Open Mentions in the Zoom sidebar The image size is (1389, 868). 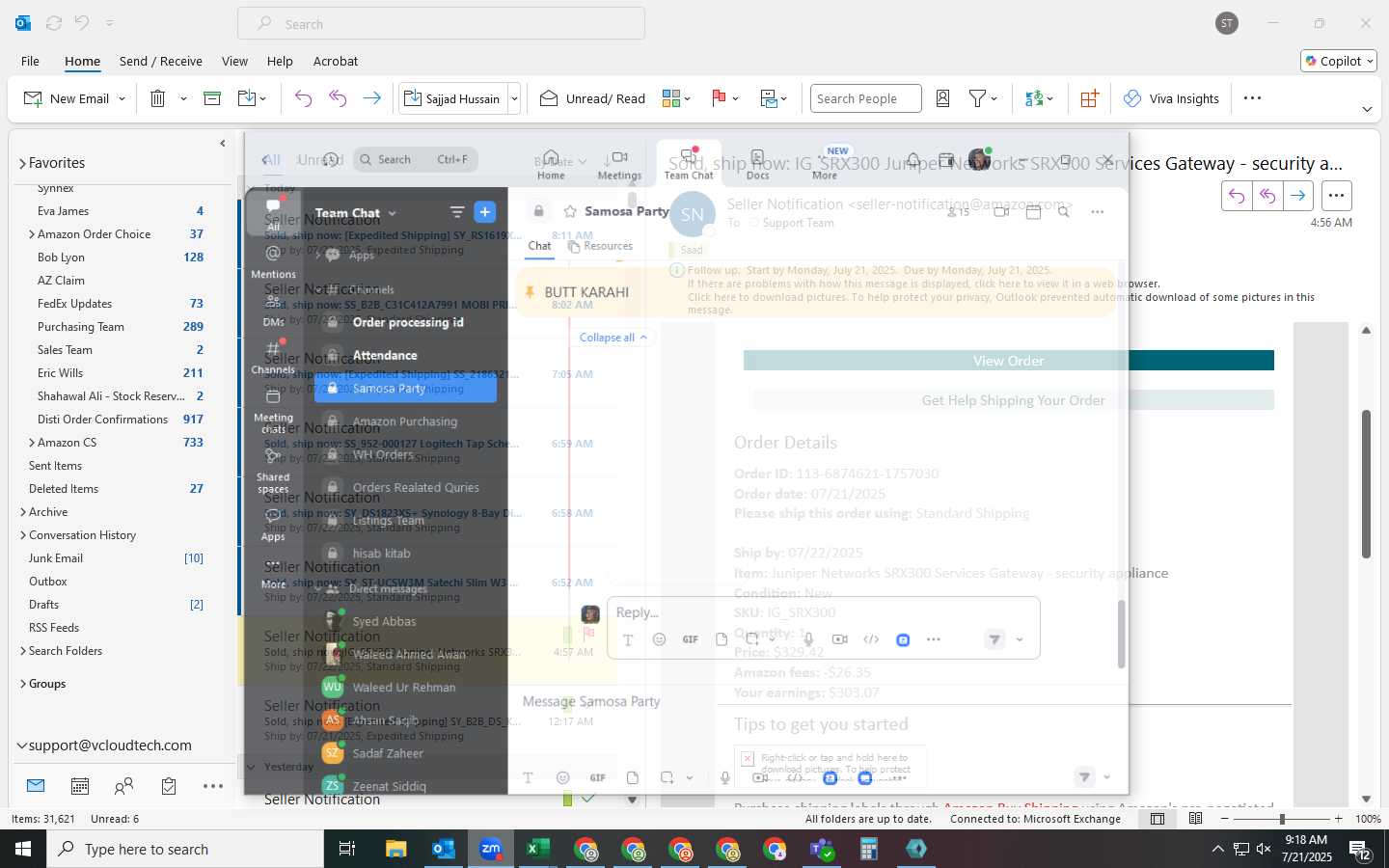[x=273, y=261]
